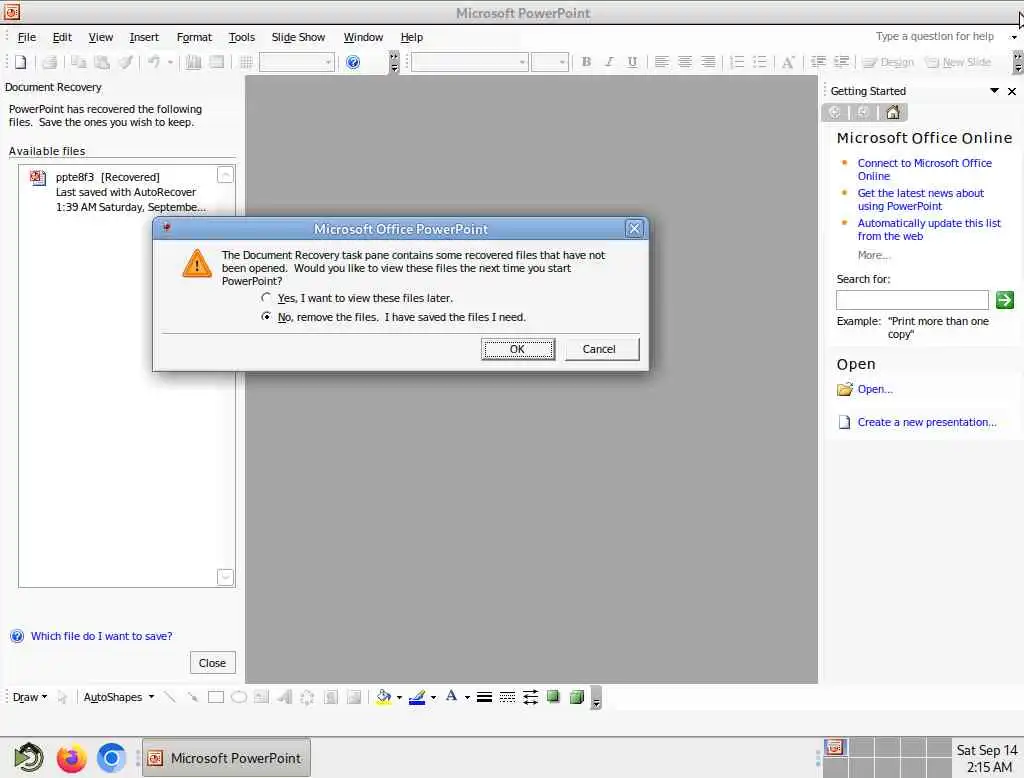This screenshot has height=778, width=1024.
Task: Click Close in Document Recovery pane
Action: click(212, 662)
